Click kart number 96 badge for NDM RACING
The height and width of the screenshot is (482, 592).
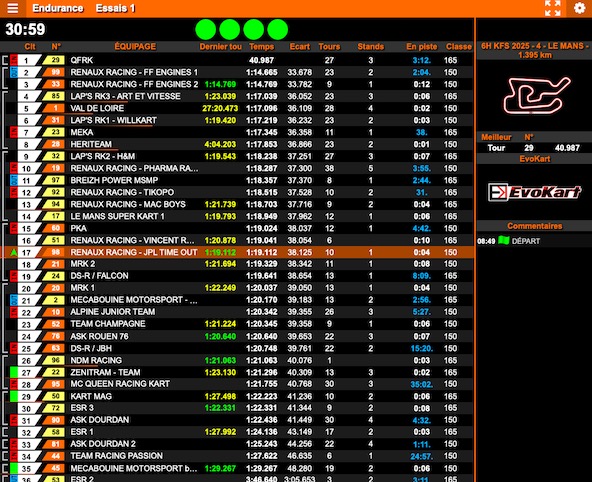pyautogui.click(x=54, y=360)
